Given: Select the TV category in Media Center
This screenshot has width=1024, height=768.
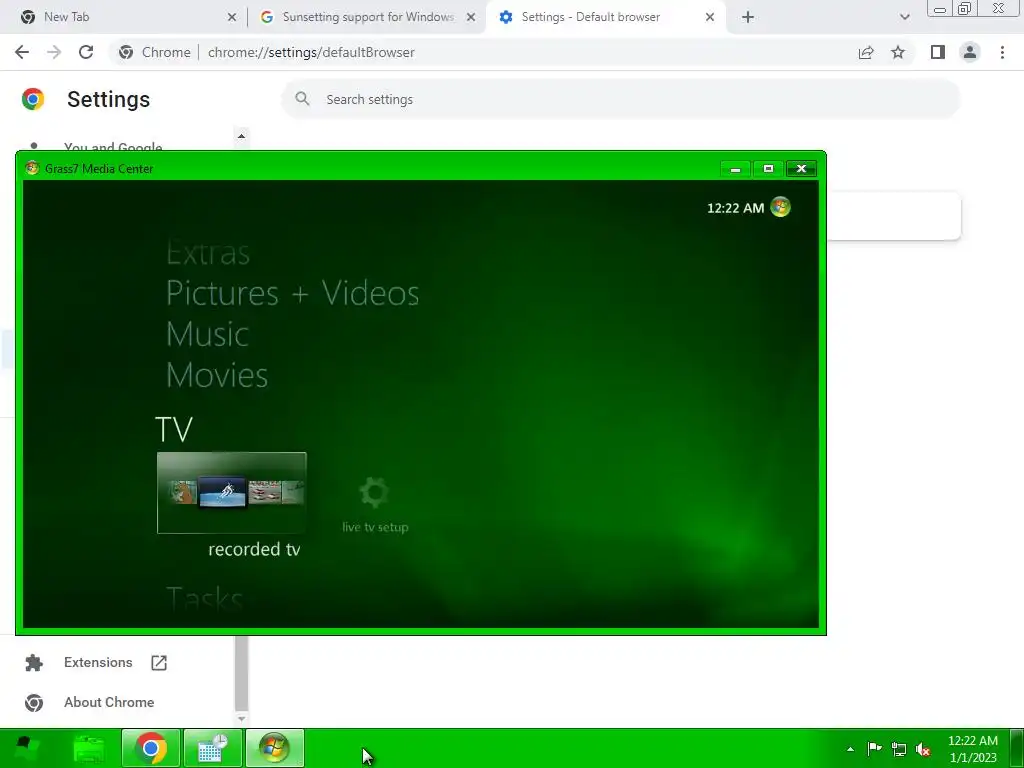Looking at the screenshot, I should 174,429.
